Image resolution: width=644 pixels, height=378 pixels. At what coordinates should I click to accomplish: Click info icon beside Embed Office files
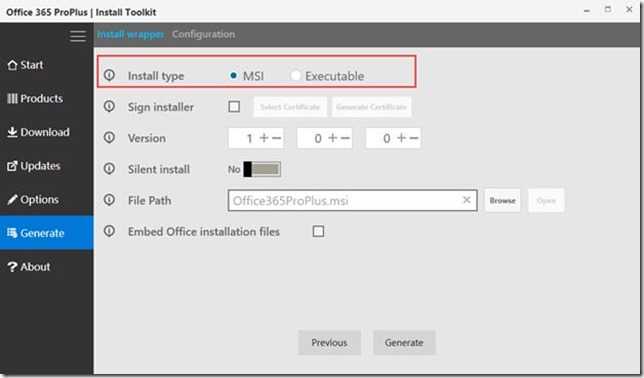pyautogui.click(x=109, y=231)
